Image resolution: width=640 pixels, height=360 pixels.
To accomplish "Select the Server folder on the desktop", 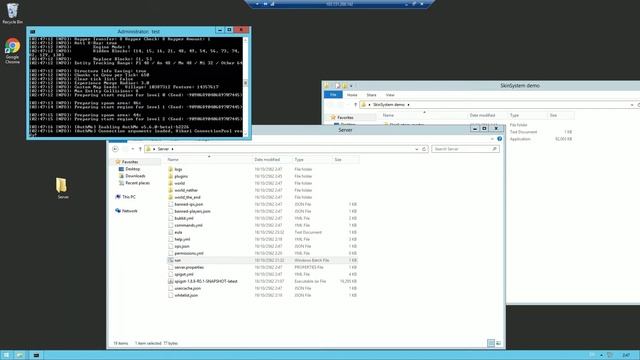I will click(x=62, y=188).
